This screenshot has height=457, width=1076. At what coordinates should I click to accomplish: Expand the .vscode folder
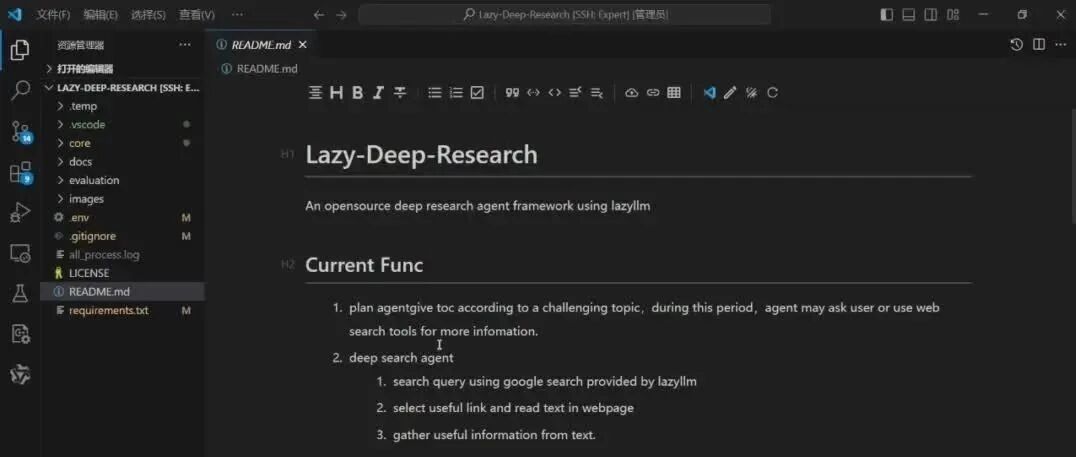122,125
